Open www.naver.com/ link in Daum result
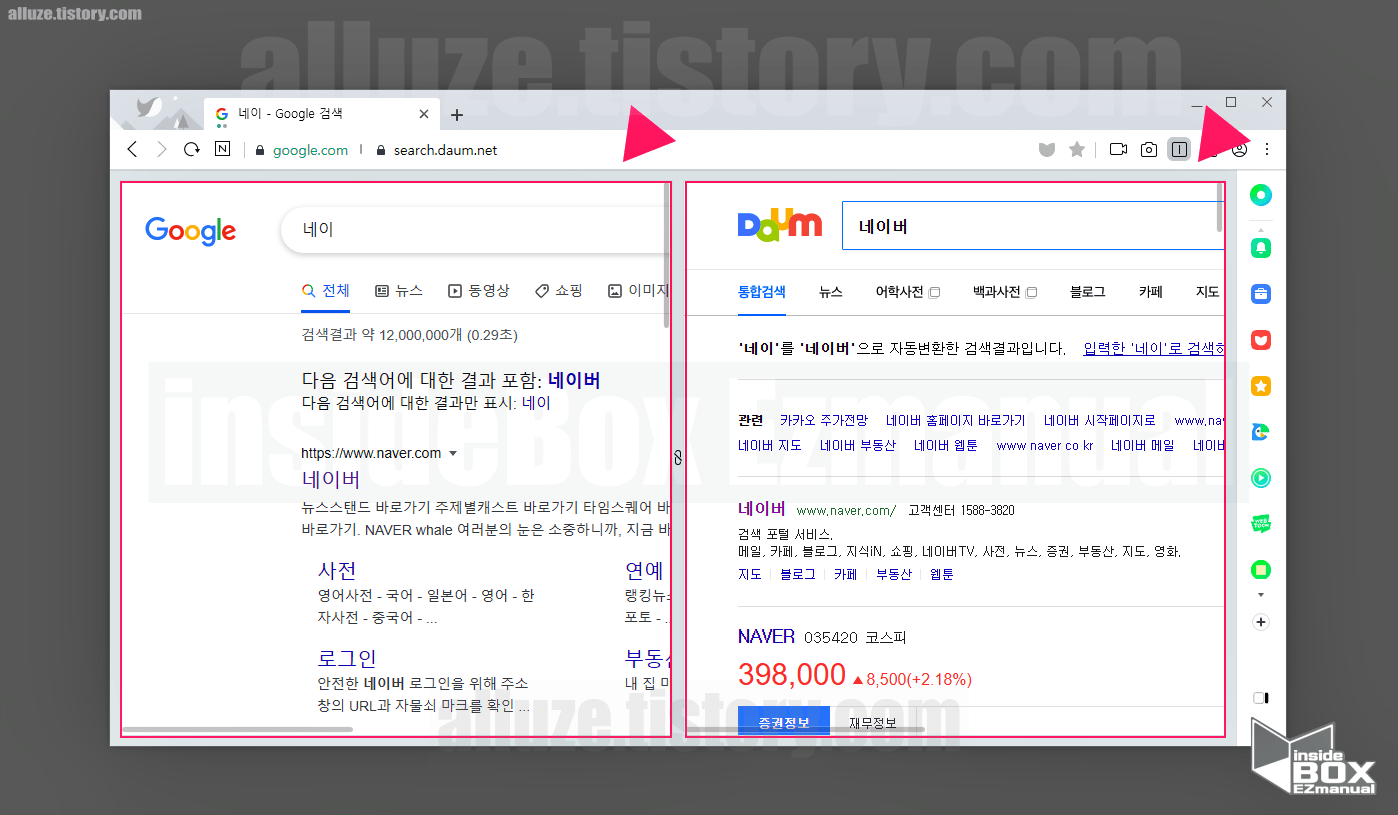 click(846, 510)
